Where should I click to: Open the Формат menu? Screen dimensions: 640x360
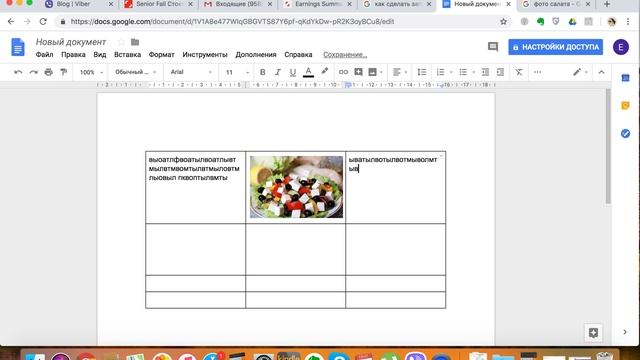(x=161, y=55)
